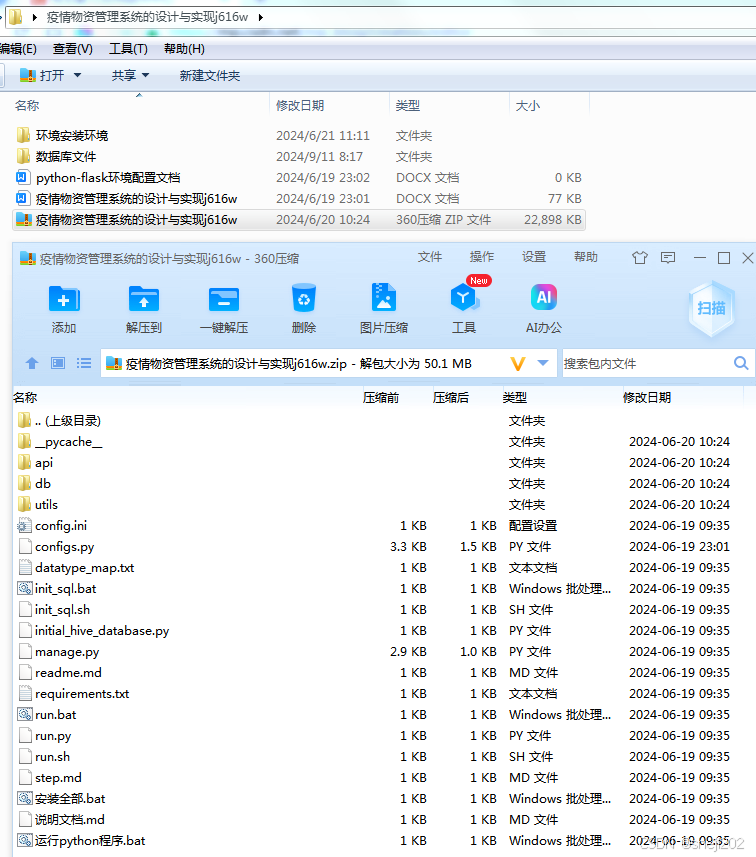756x857 pixels.
Task: Expand the breadcrumb arrow before the folder name
Action: coord(35,17)
